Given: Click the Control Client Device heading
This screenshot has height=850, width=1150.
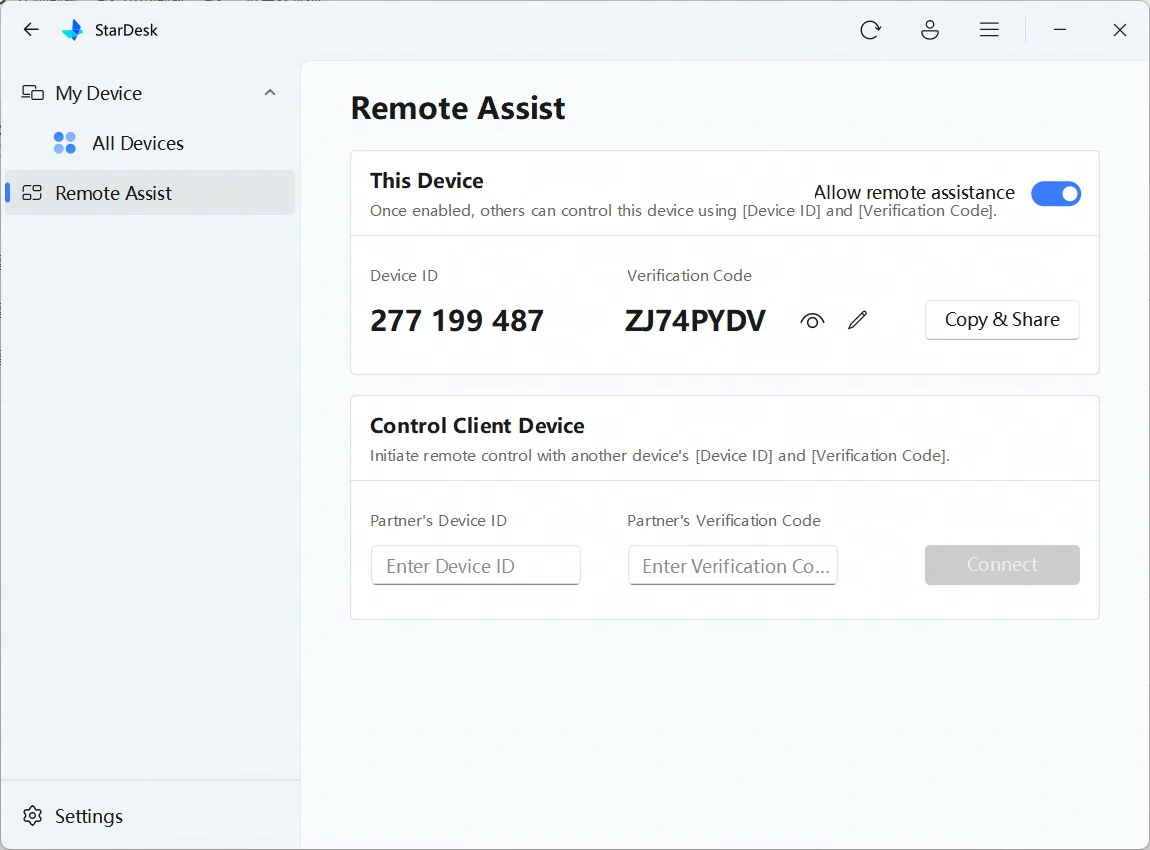Looking at the screenshot, I should (477, 425).
